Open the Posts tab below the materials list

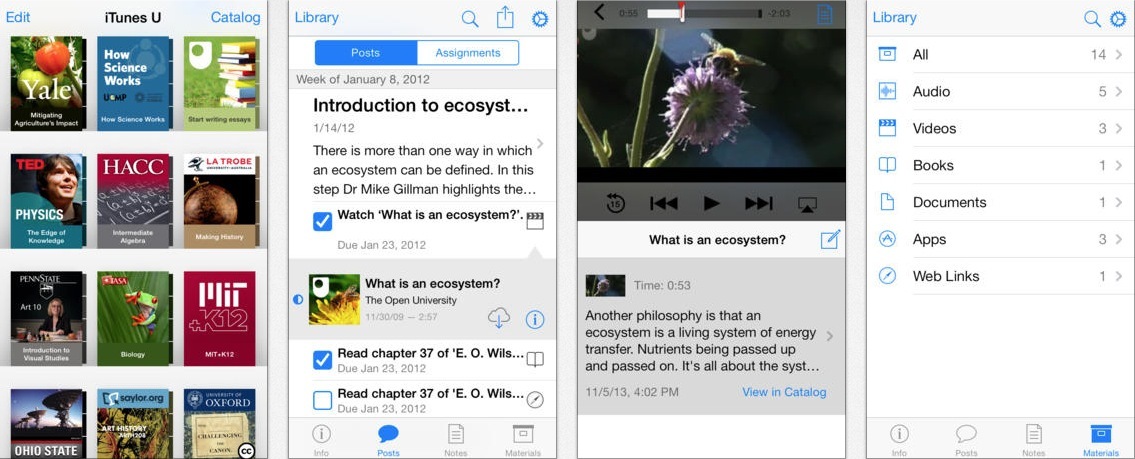pyautogui.click(x=966, y=439)
